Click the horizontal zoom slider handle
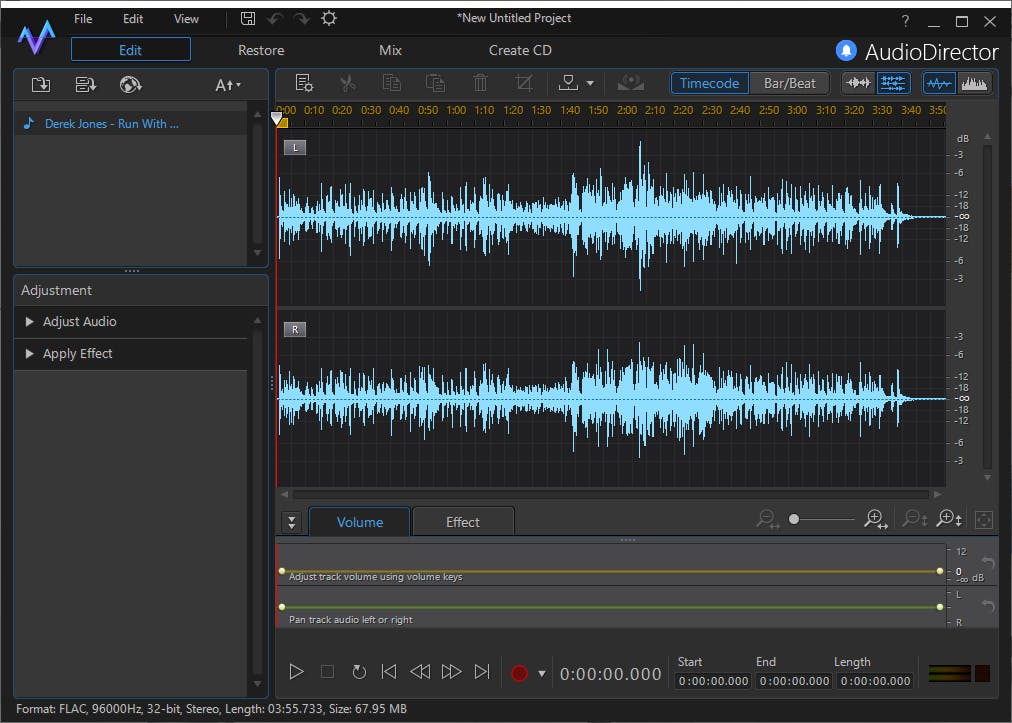1012x723 pixels. [794, 519]
